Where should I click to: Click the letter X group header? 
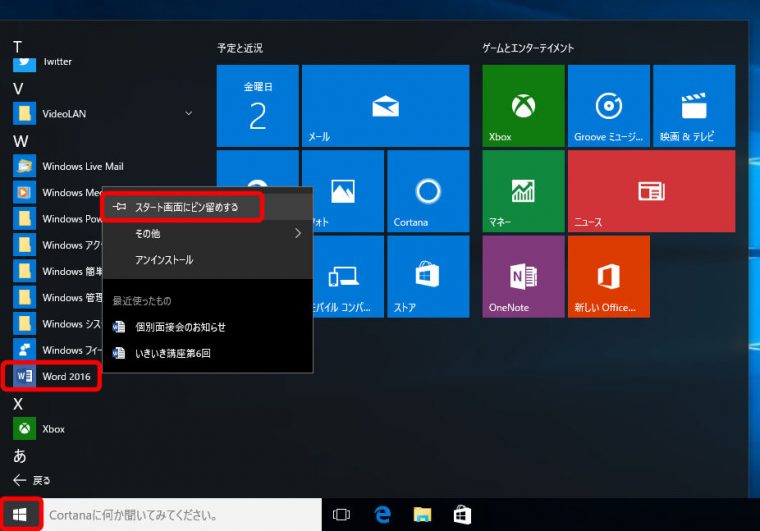18,404
